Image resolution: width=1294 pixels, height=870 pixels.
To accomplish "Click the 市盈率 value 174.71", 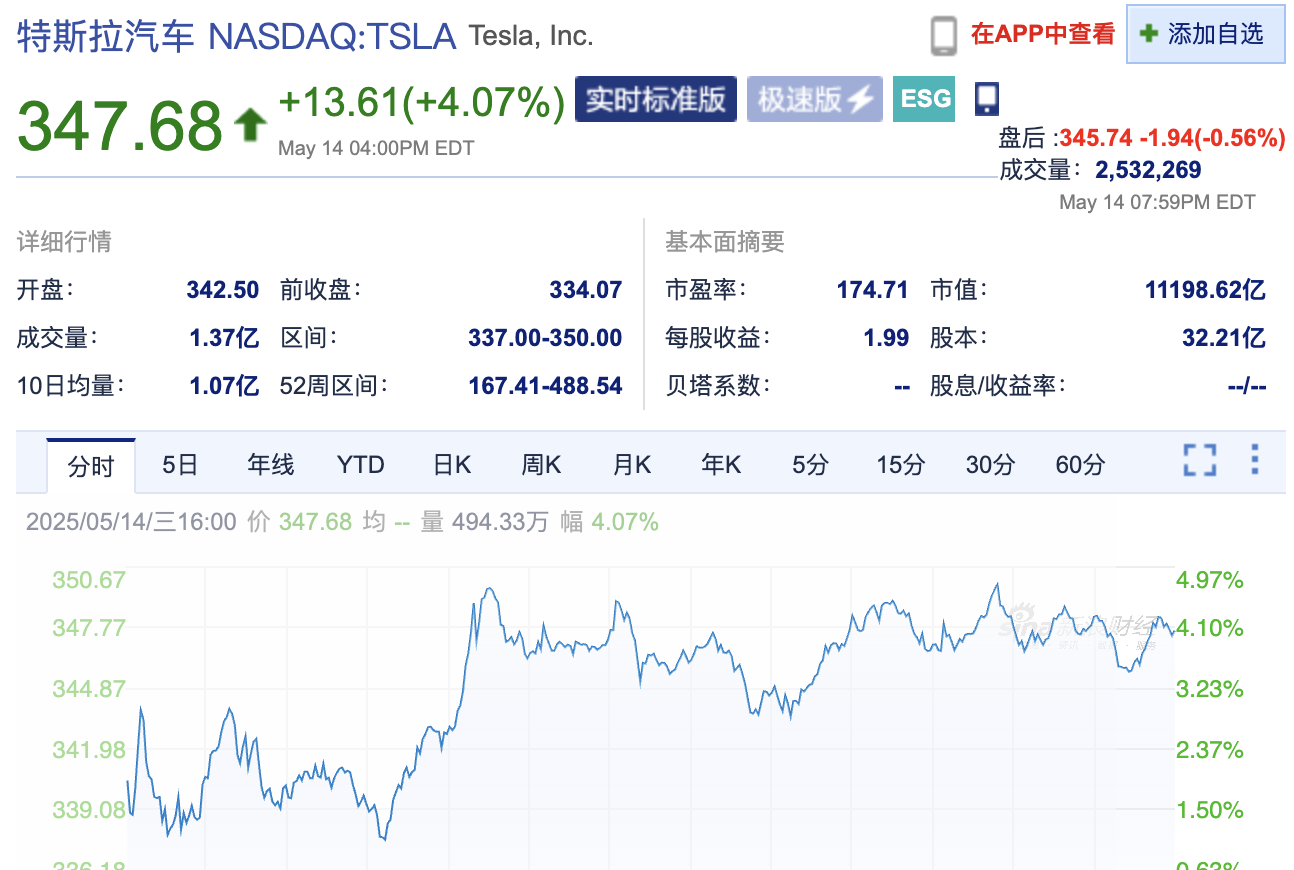I will (872, 290).
